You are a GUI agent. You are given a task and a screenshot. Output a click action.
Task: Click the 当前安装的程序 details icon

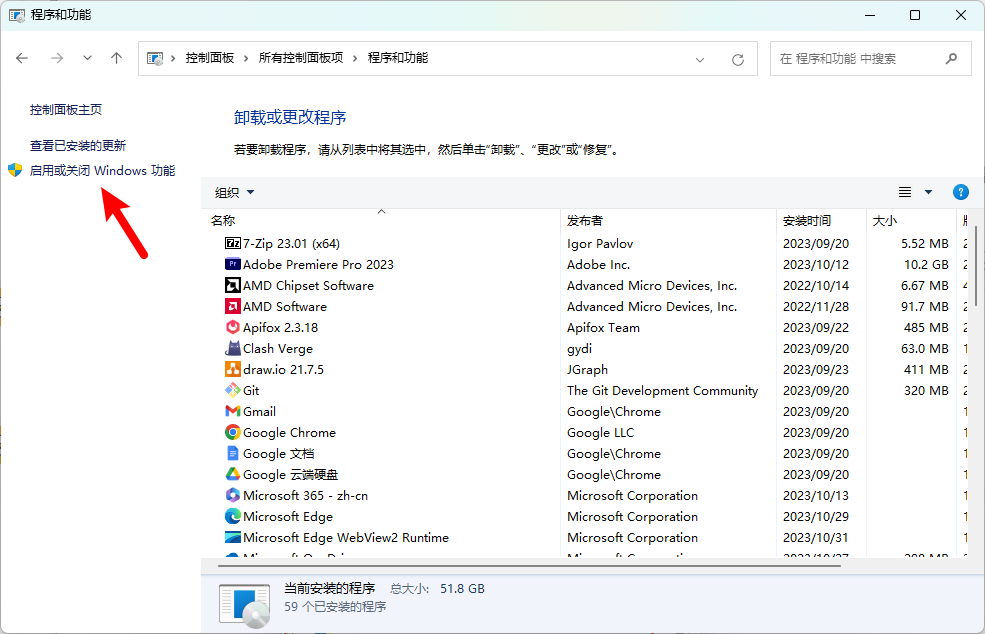click(245, 605)
